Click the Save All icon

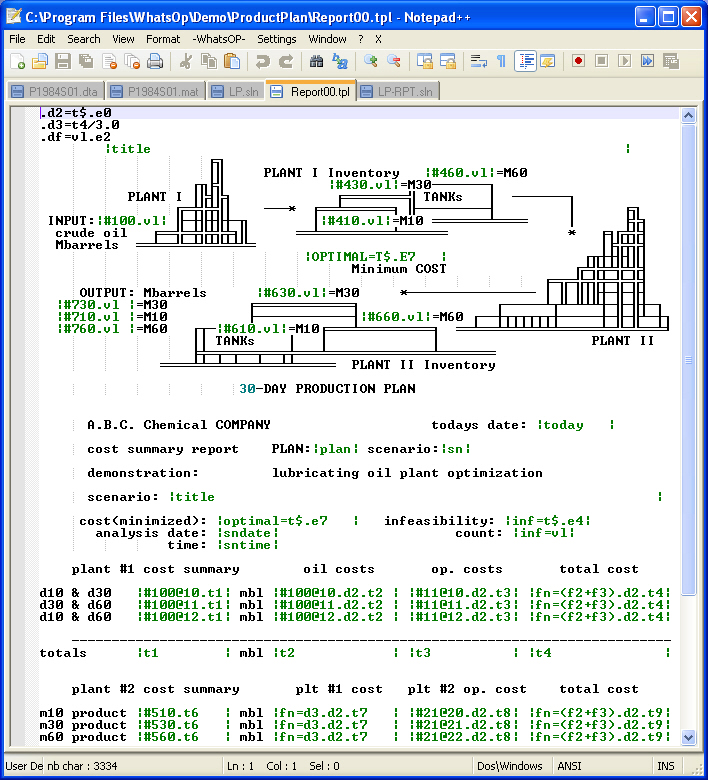[86, 62]
